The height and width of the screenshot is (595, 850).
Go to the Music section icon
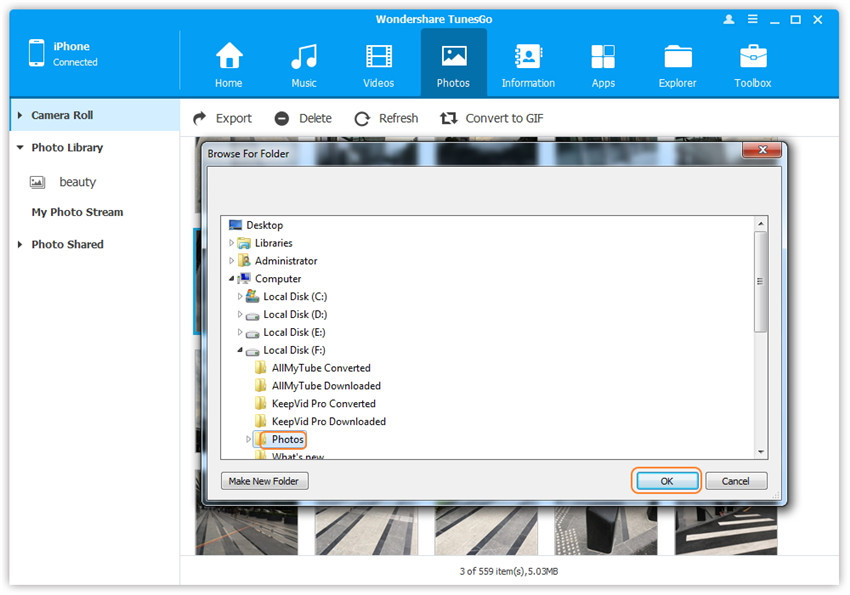tap(304, 57)
